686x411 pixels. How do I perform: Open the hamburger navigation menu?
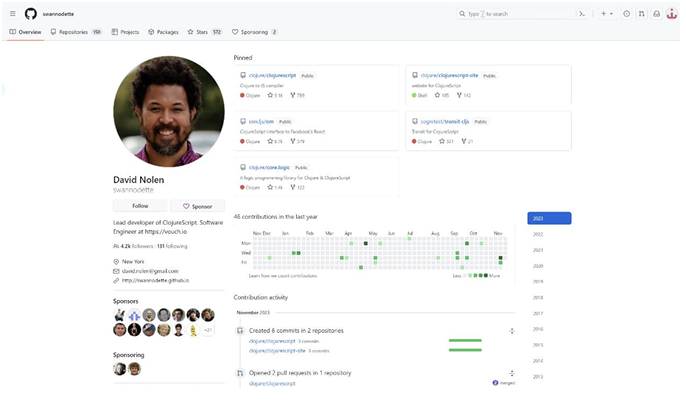click(12, 14)
